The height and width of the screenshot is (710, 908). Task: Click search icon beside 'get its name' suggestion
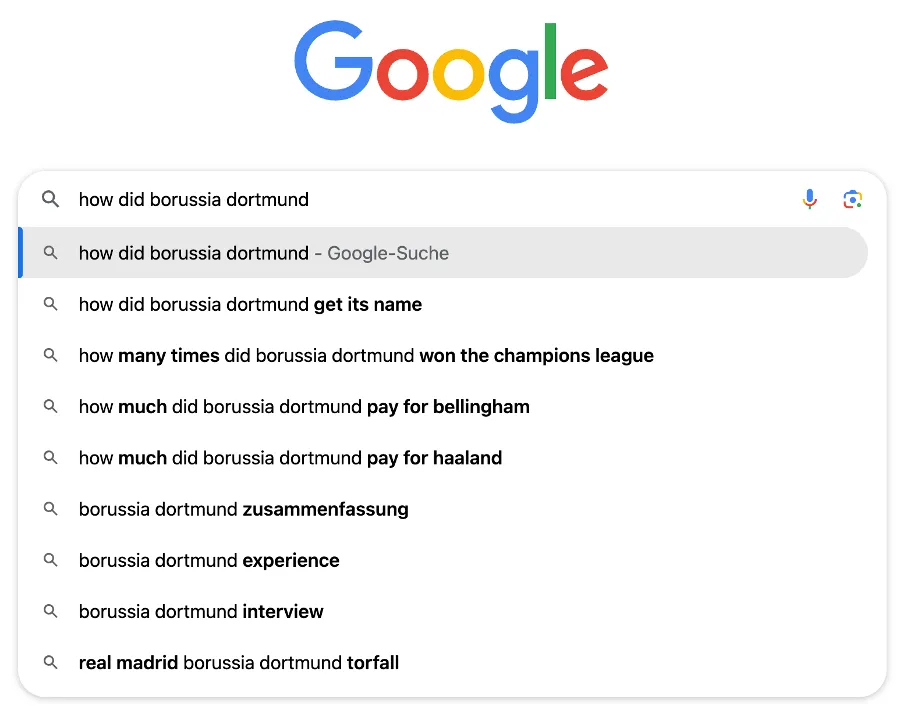click(50, 305)
